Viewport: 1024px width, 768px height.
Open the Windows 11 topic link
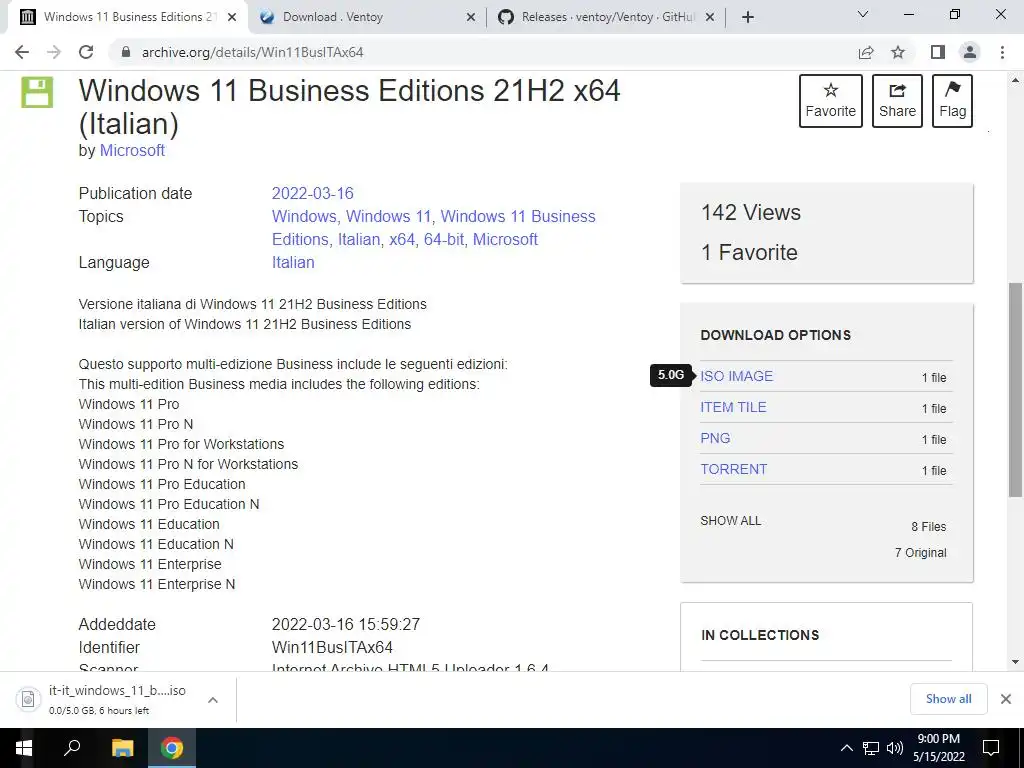pos(389,216)
